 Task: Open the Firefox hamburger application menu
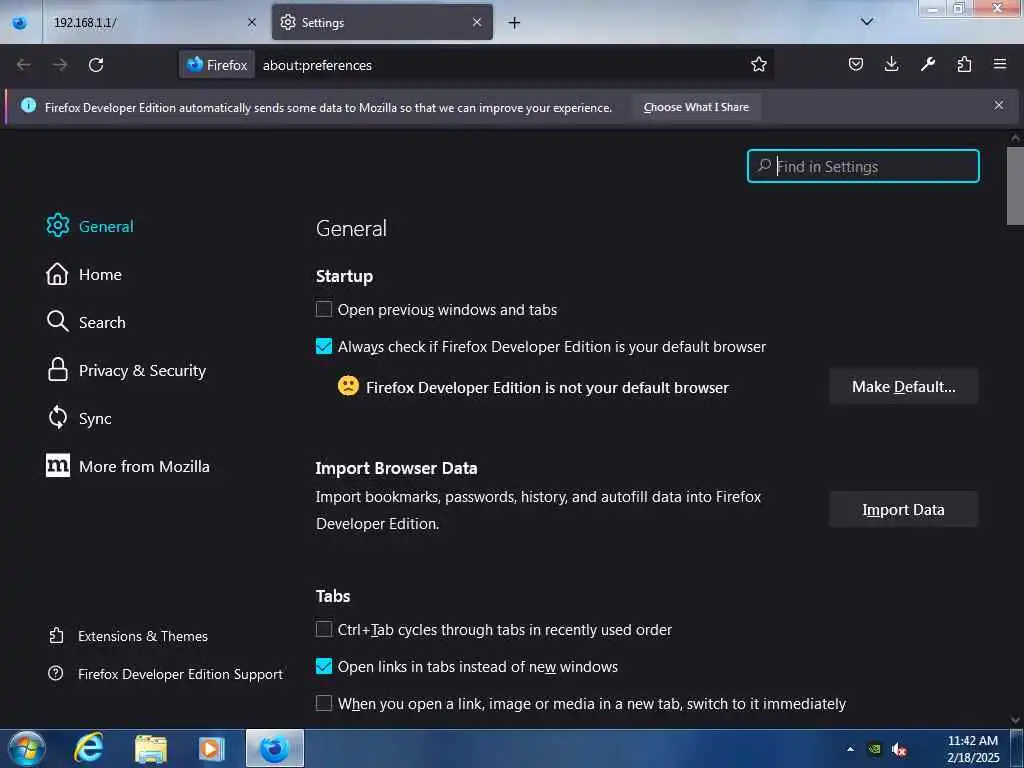[1000, 64]
